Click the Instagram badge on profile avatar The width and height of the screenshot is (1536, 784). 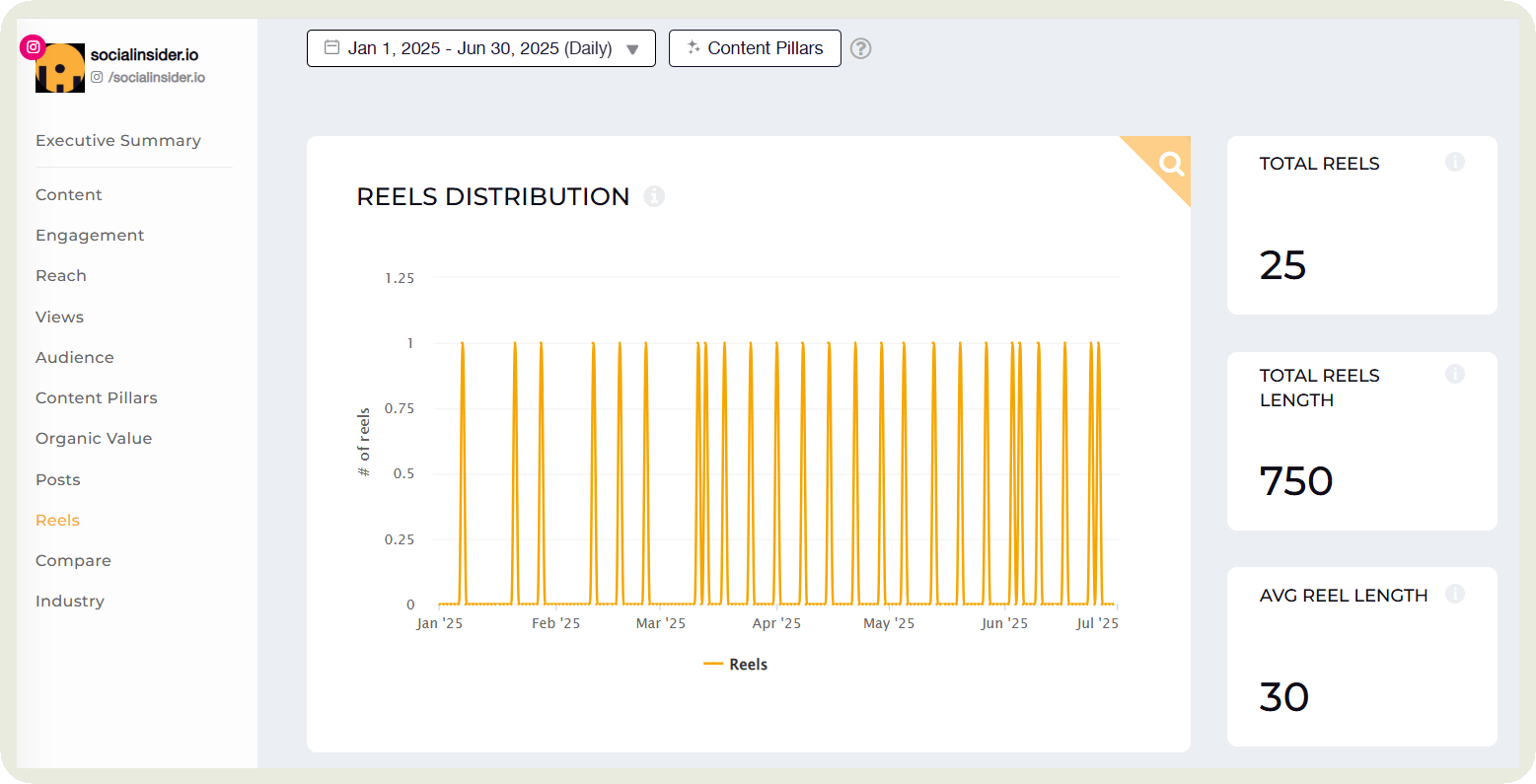tap(34, 47)
